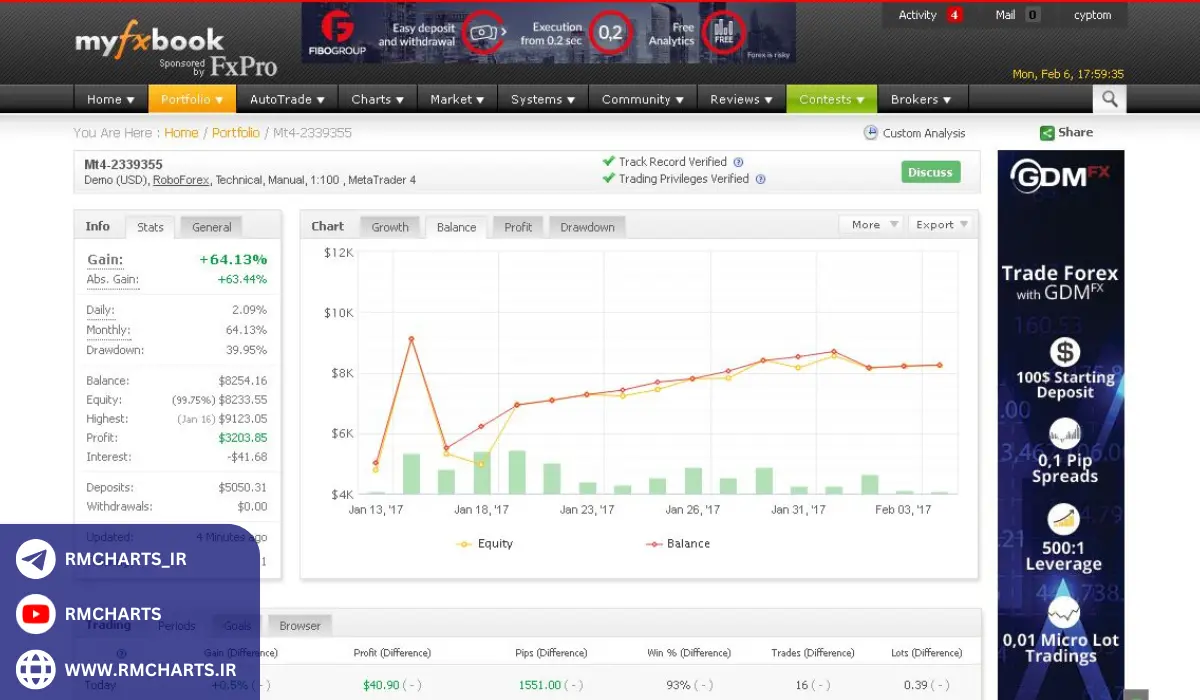Click the Mail counter badge

coord(1032,15)
